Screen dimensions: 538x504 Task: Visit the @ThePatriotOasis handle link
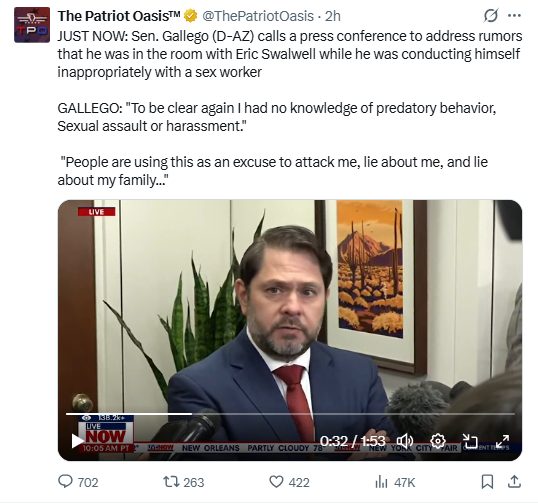[258, 16]
